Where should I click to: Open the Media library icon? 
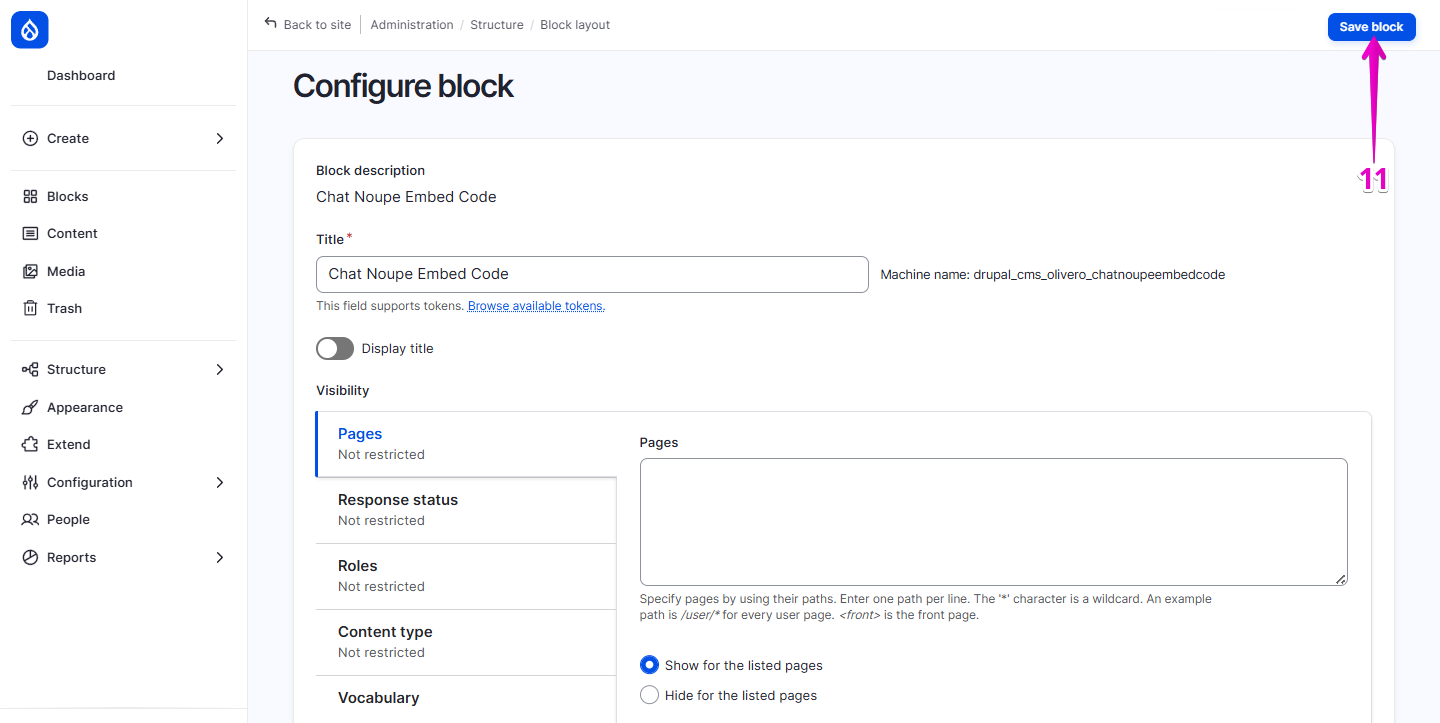click(30, 270)
